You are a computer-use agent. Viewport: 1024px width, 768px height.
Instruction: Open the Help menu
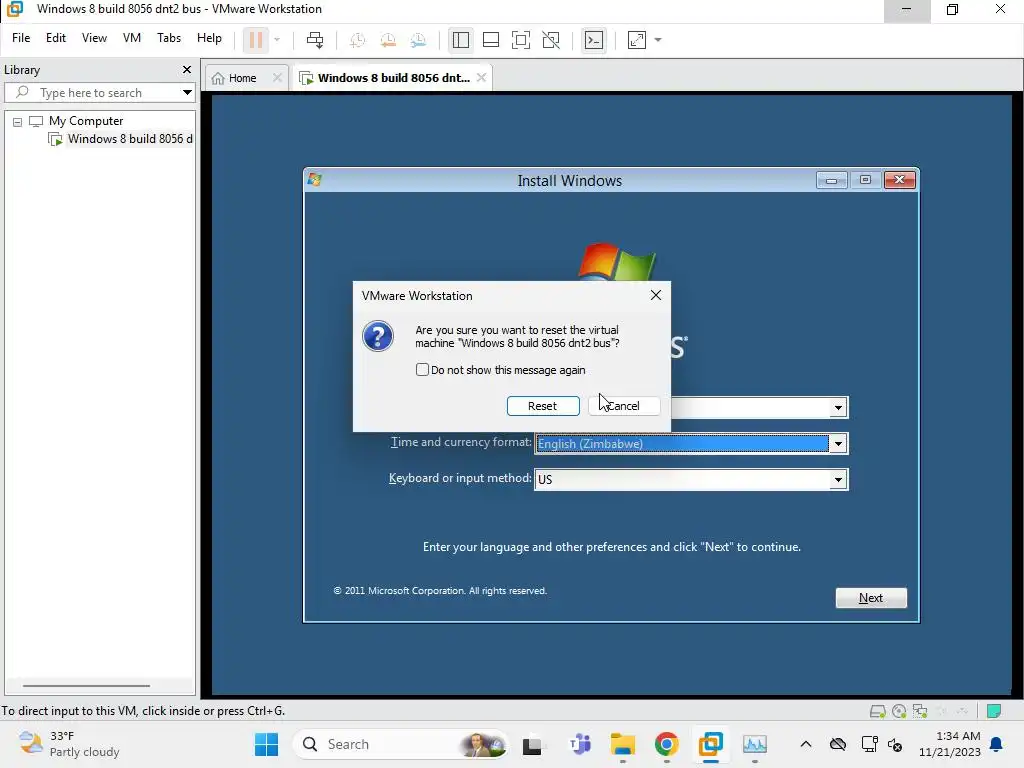pyautogui.click(x=209, y=38)
